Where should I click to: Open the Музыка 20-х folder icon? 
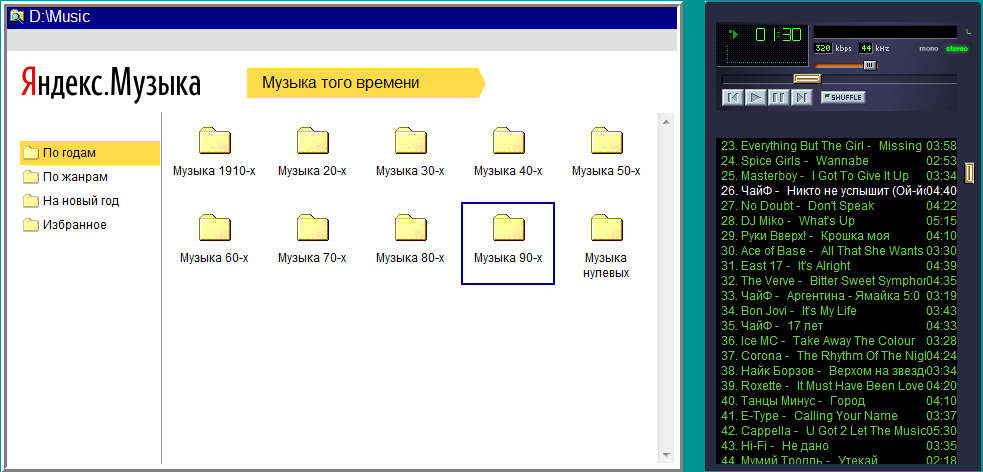(312, 141)
